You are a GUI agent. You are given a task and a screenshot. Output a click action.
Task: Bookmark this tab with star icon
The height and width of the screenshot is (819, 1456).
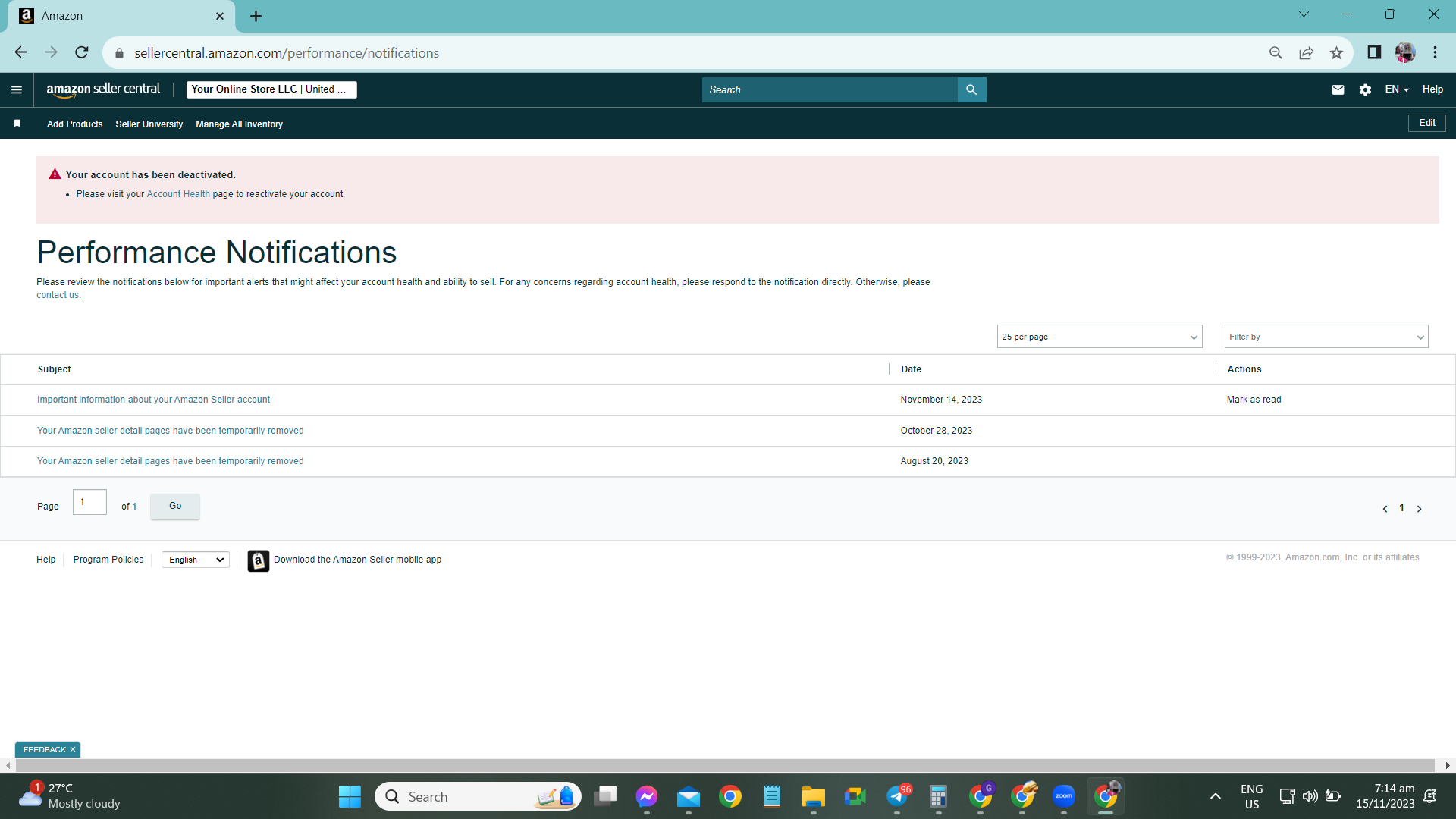pyautogui.click(x=1336, y=52)
